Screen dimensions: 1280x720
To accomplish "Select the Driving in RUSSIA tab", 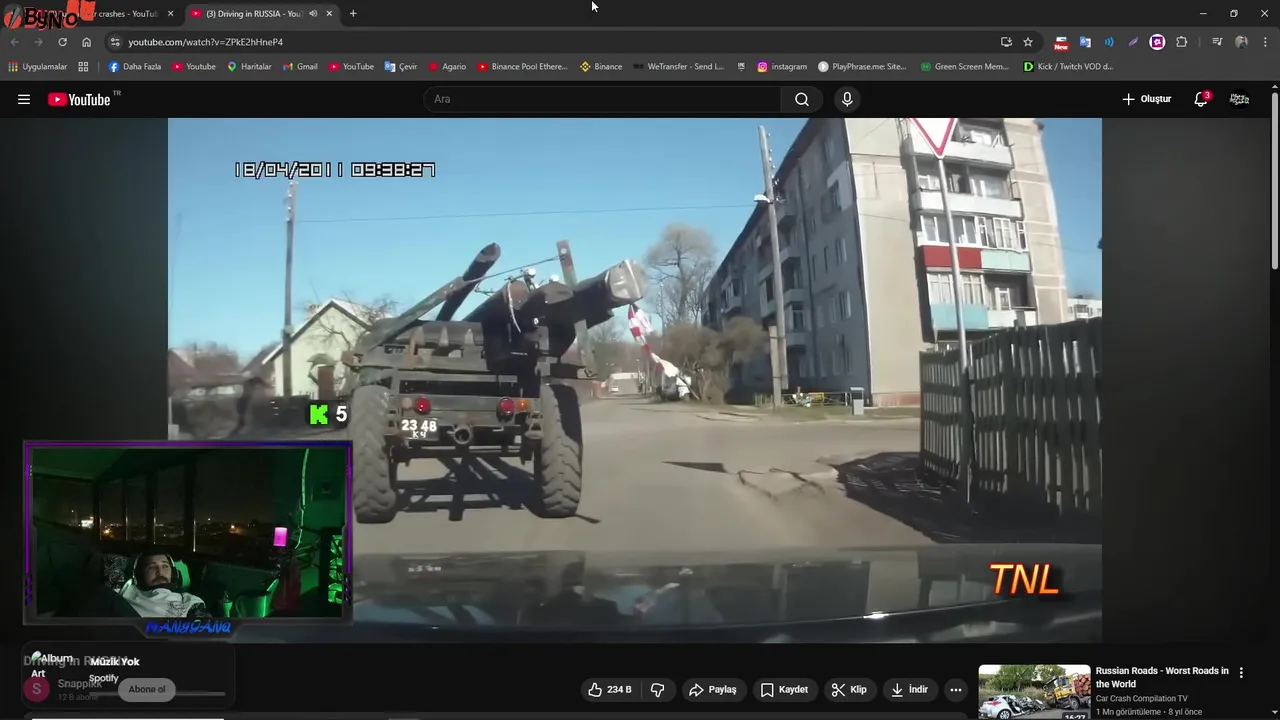I will 254,13.
